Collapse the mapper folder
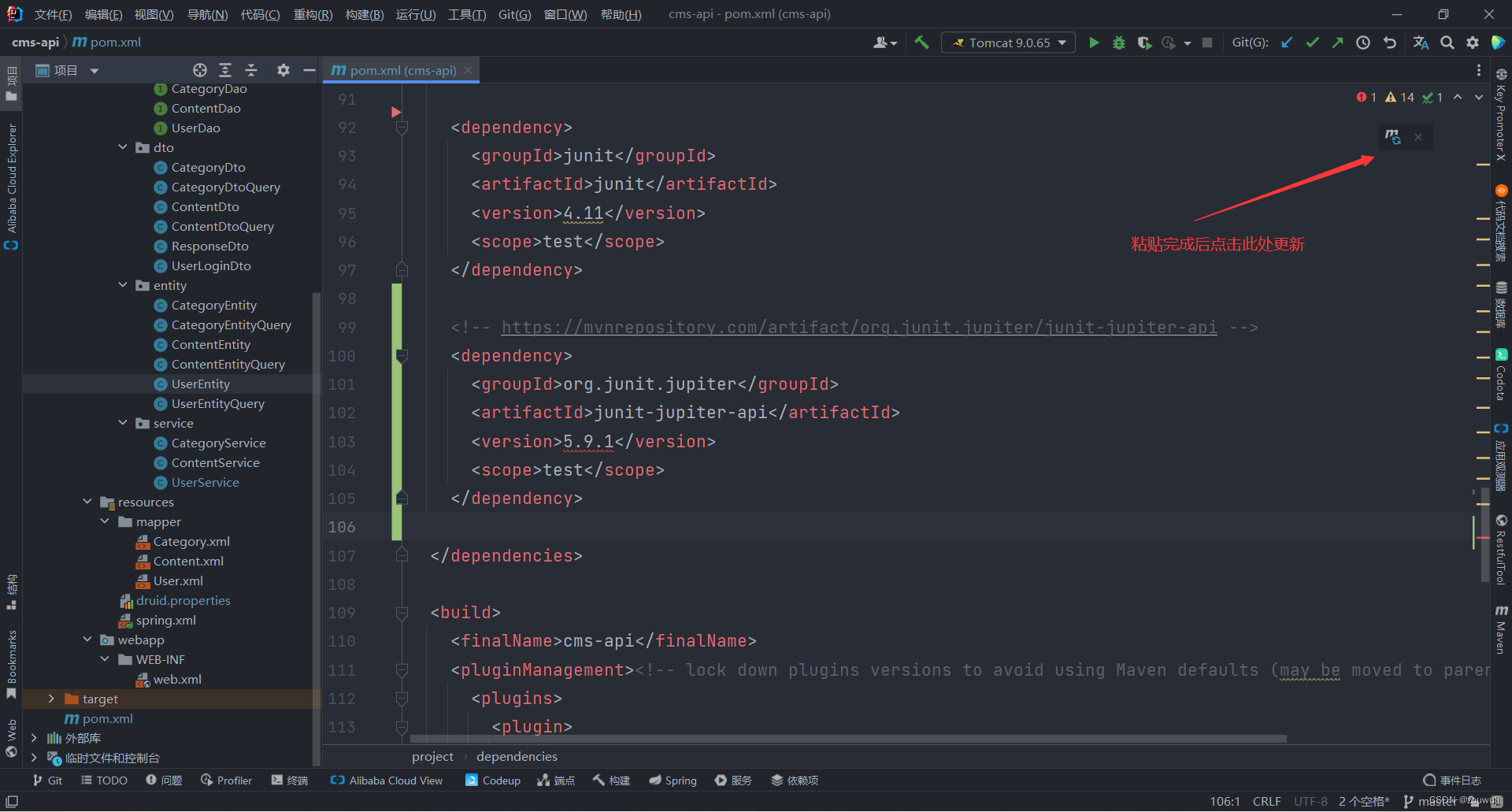Screen dimensions: 1512x812 (105, 521)
